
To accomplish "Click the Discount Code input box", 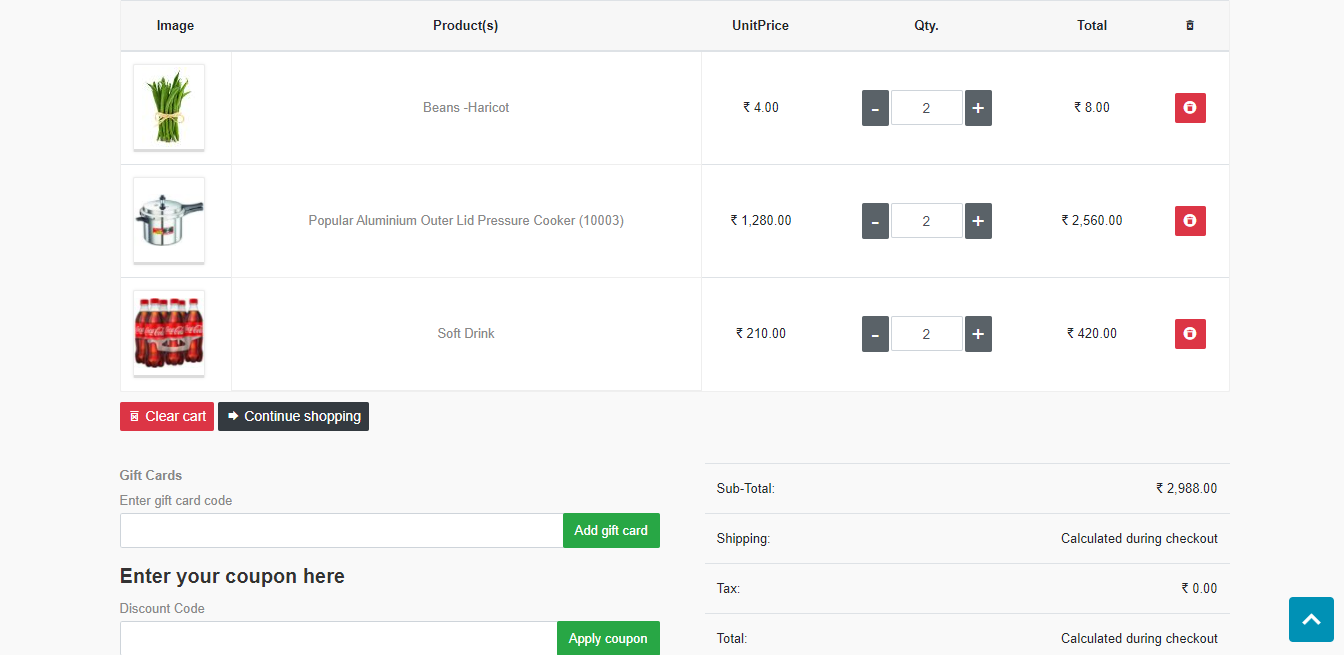I will pyautogui.click(x=338, y=638).
